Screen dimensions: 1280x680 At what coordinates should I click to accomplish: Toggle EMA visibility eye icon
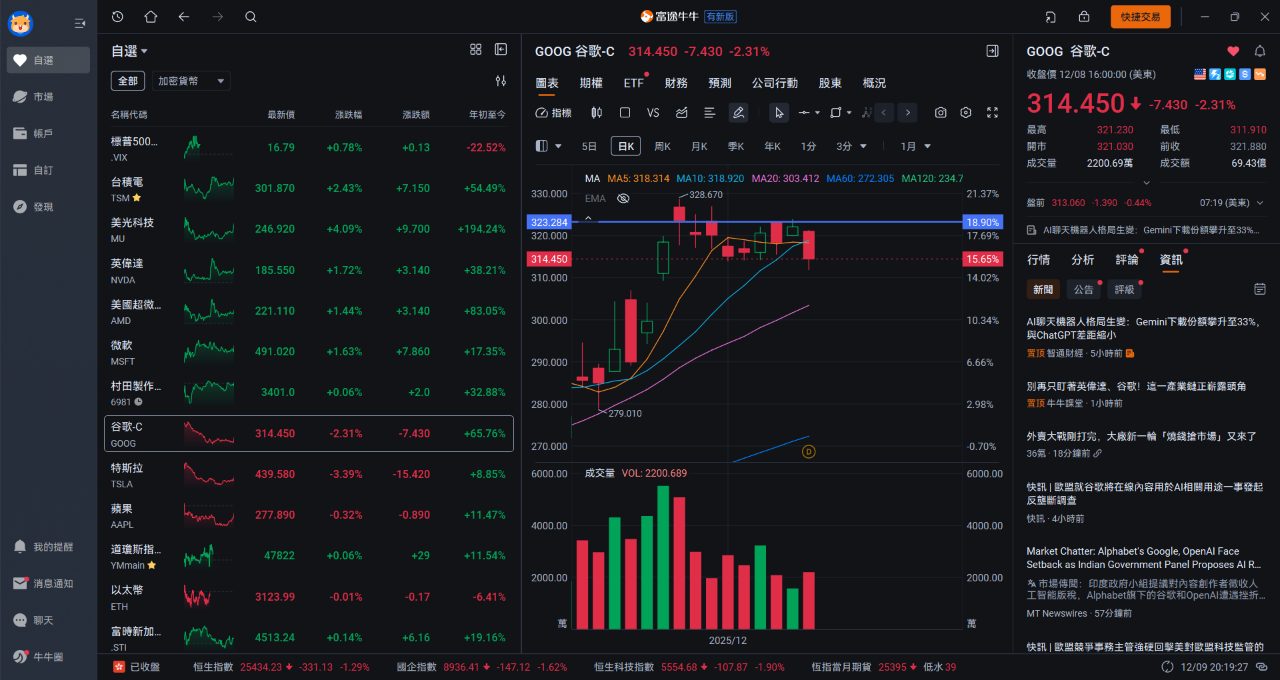click(622, 198)
